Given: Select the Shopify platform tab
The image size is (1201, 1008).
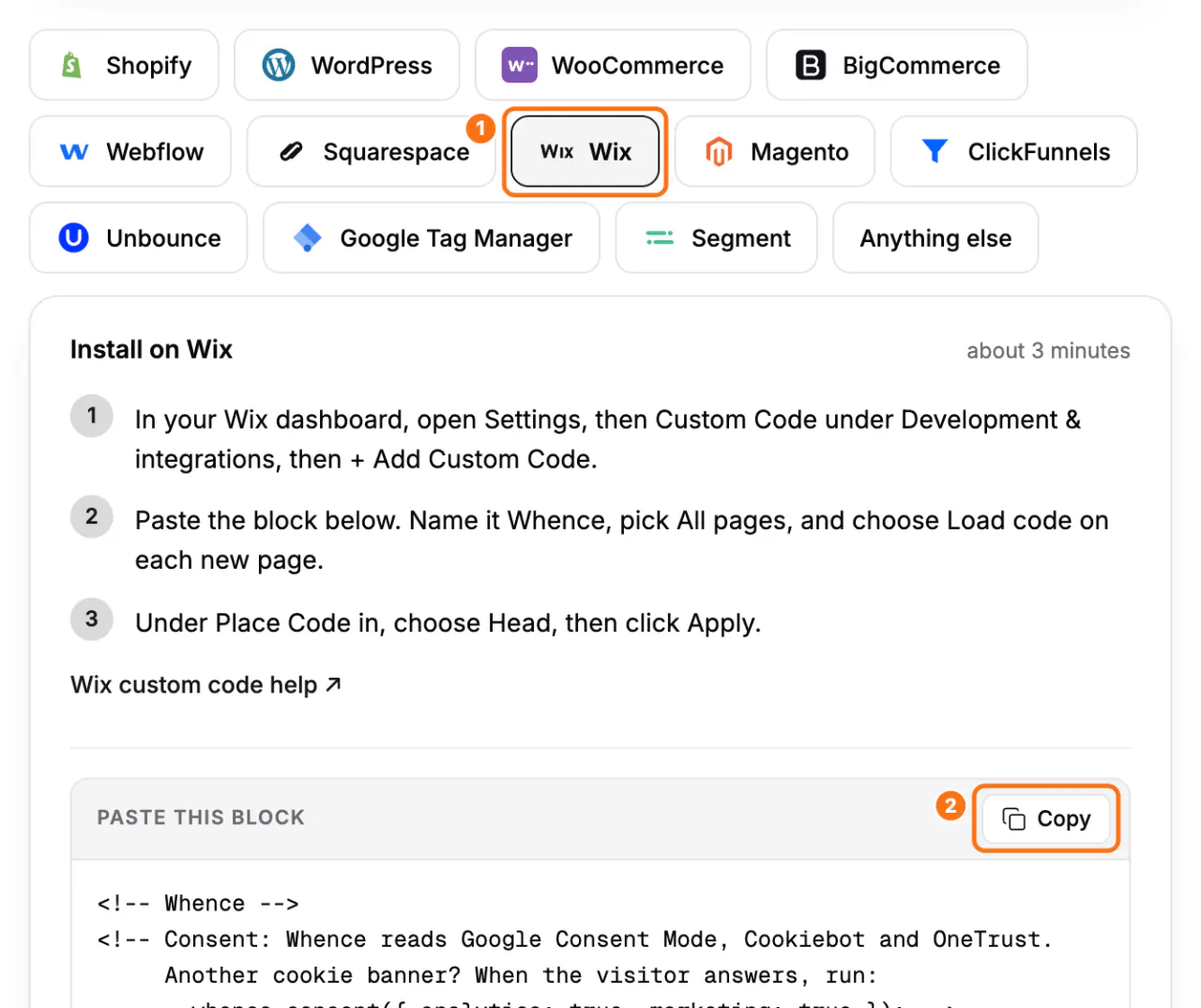Looking at the screenshot, I should point(124,65).
